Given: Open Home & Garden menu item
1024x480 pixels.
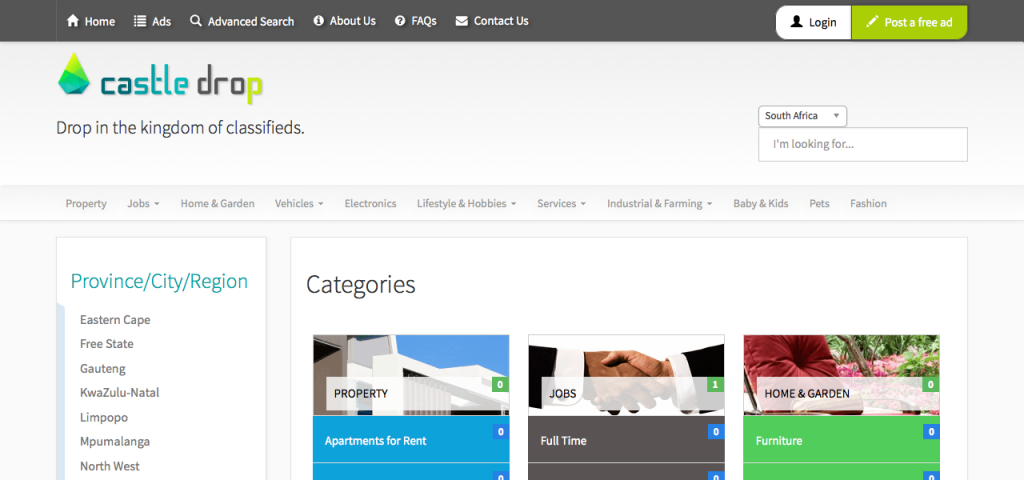Looking at the screenshot, I should coord(217,203).
